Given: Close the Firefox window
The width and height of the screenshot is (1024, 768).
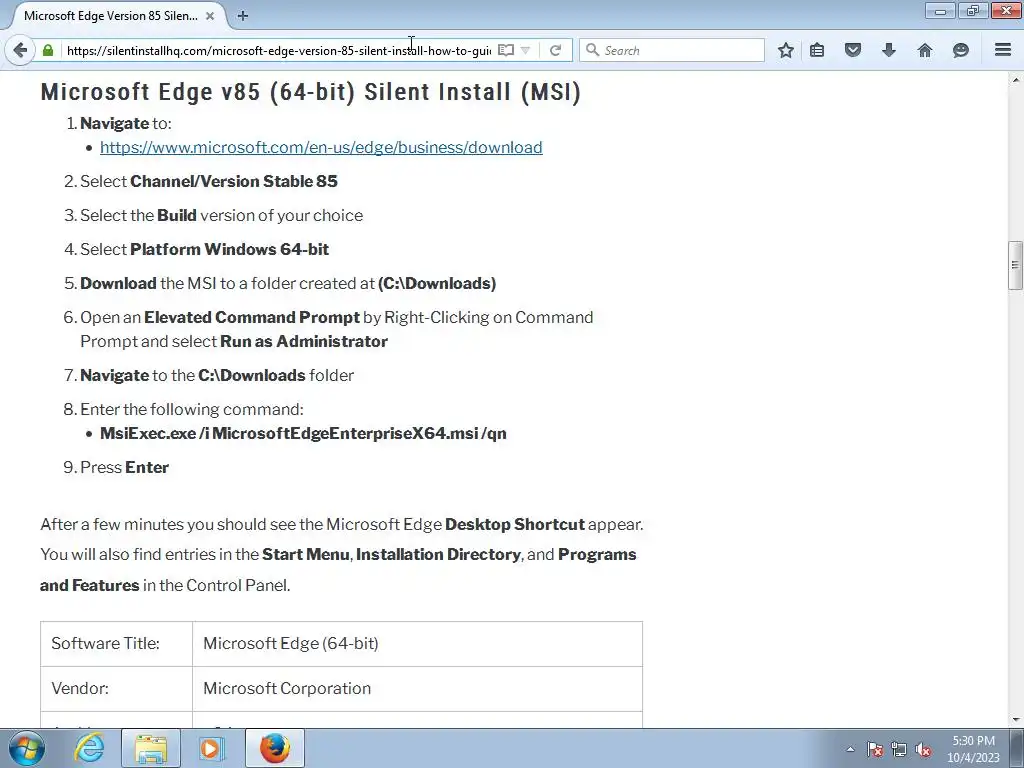Looking at the screenshot, I should (1006, 10).
